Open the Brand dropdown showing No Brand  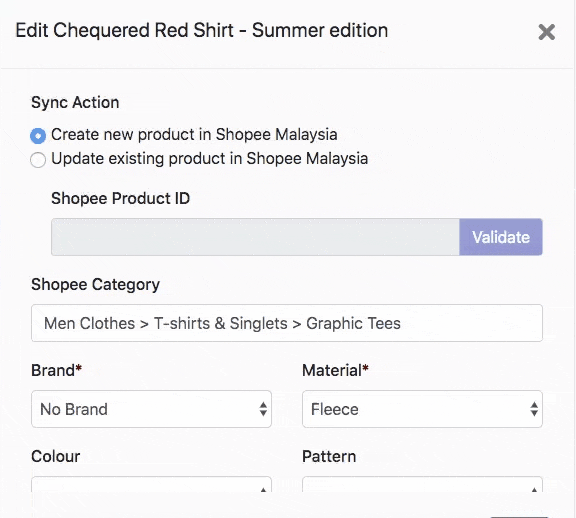151,409
